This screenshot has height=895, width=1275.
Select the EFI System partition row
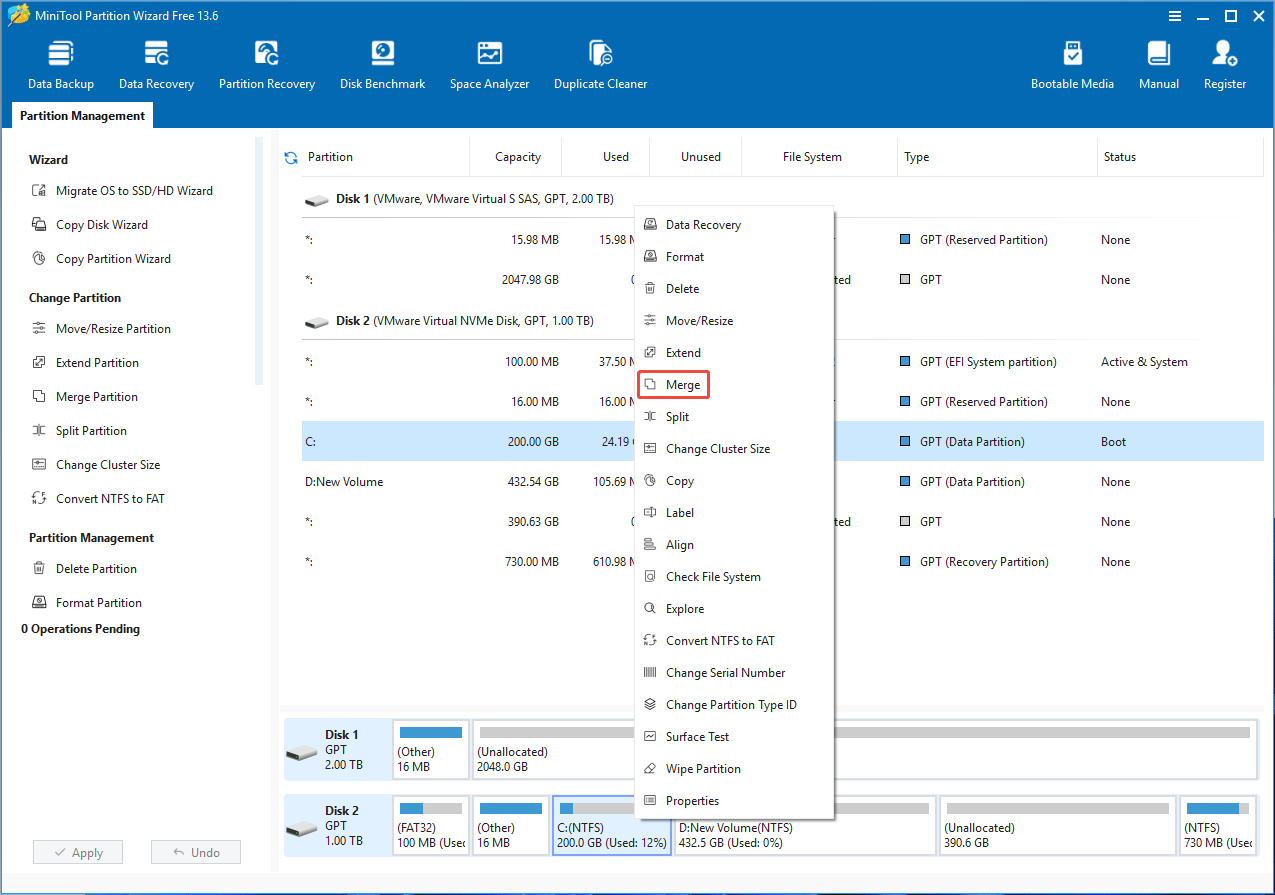tap(782, 362)
